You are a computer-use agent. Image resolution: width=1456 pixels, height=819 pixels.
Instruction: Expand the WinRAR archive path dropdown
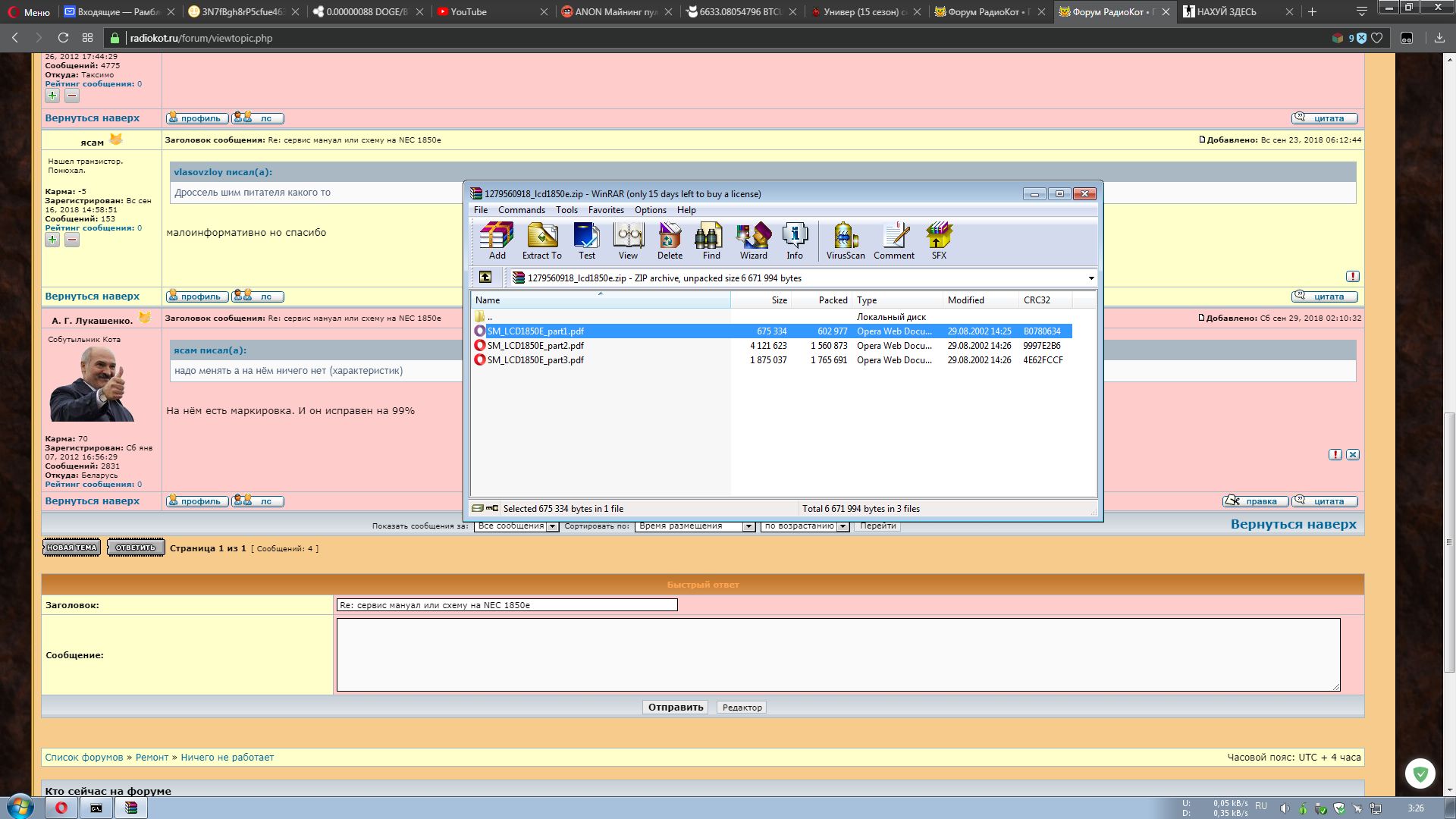point(1091,278)
